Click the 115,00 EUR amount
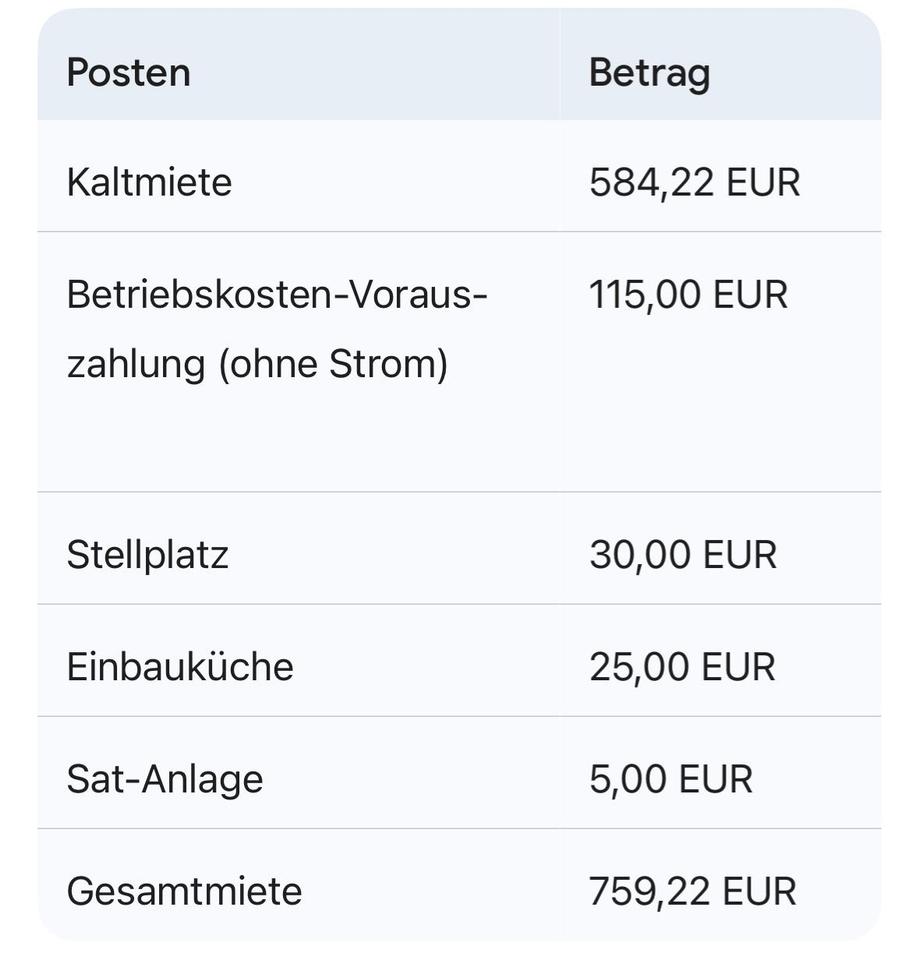This screenshot has height=960, width=919. click(x=688, y=295)
